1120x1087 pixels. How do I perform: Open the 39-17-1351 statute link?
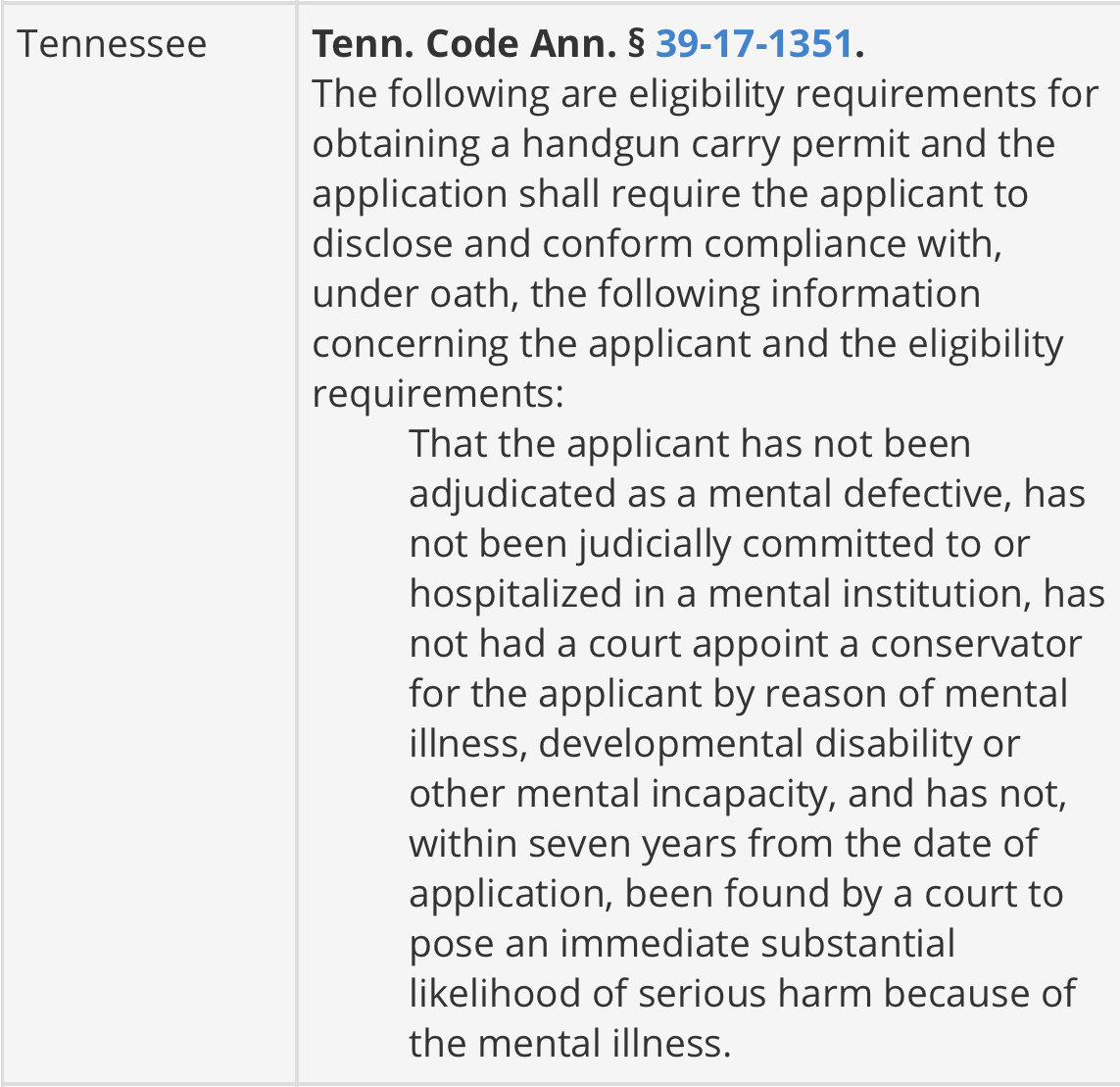coord(754,43)
